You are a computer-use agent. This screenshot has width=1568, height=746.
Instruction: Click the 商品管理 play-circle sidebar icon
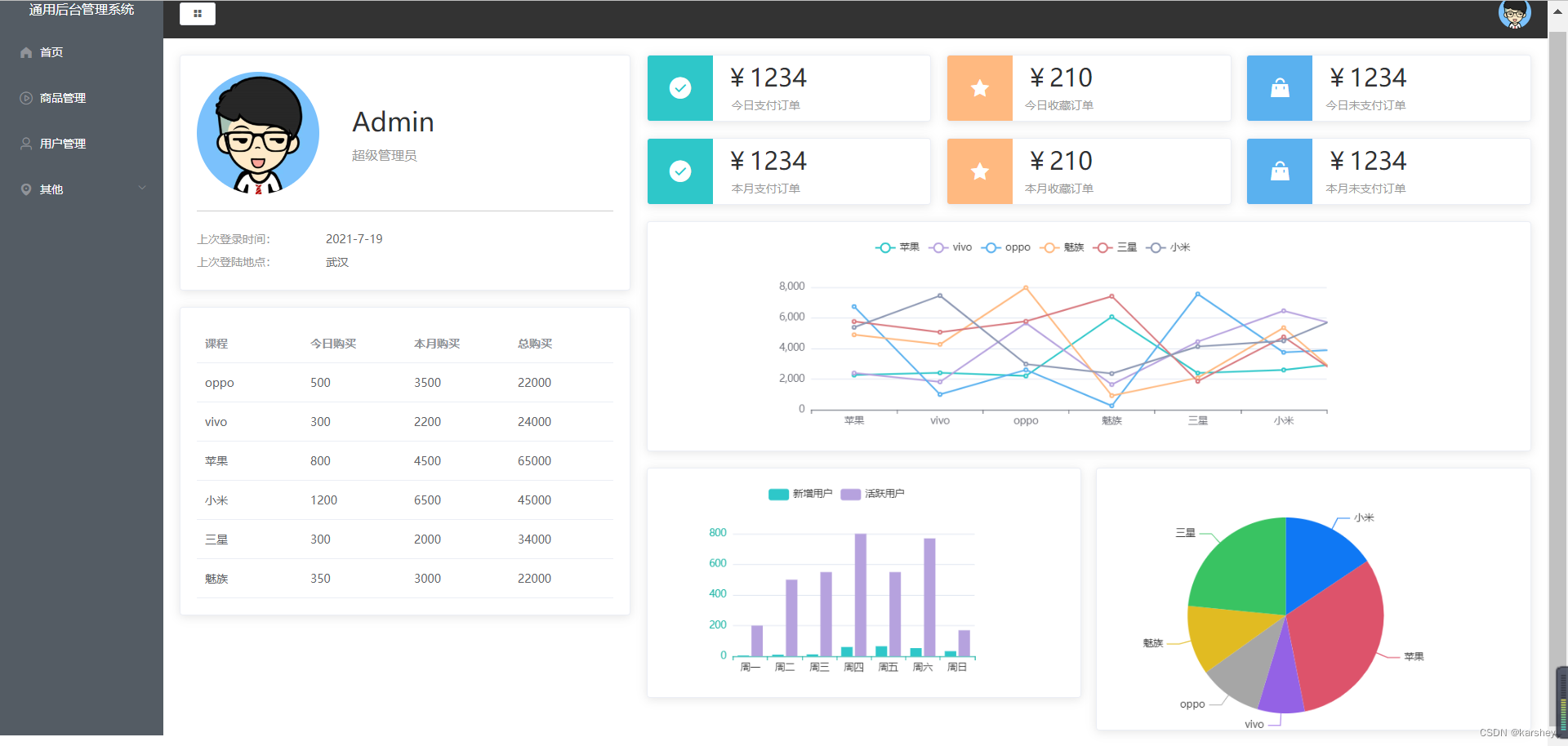pyautogui.click(x=26, y=98)
